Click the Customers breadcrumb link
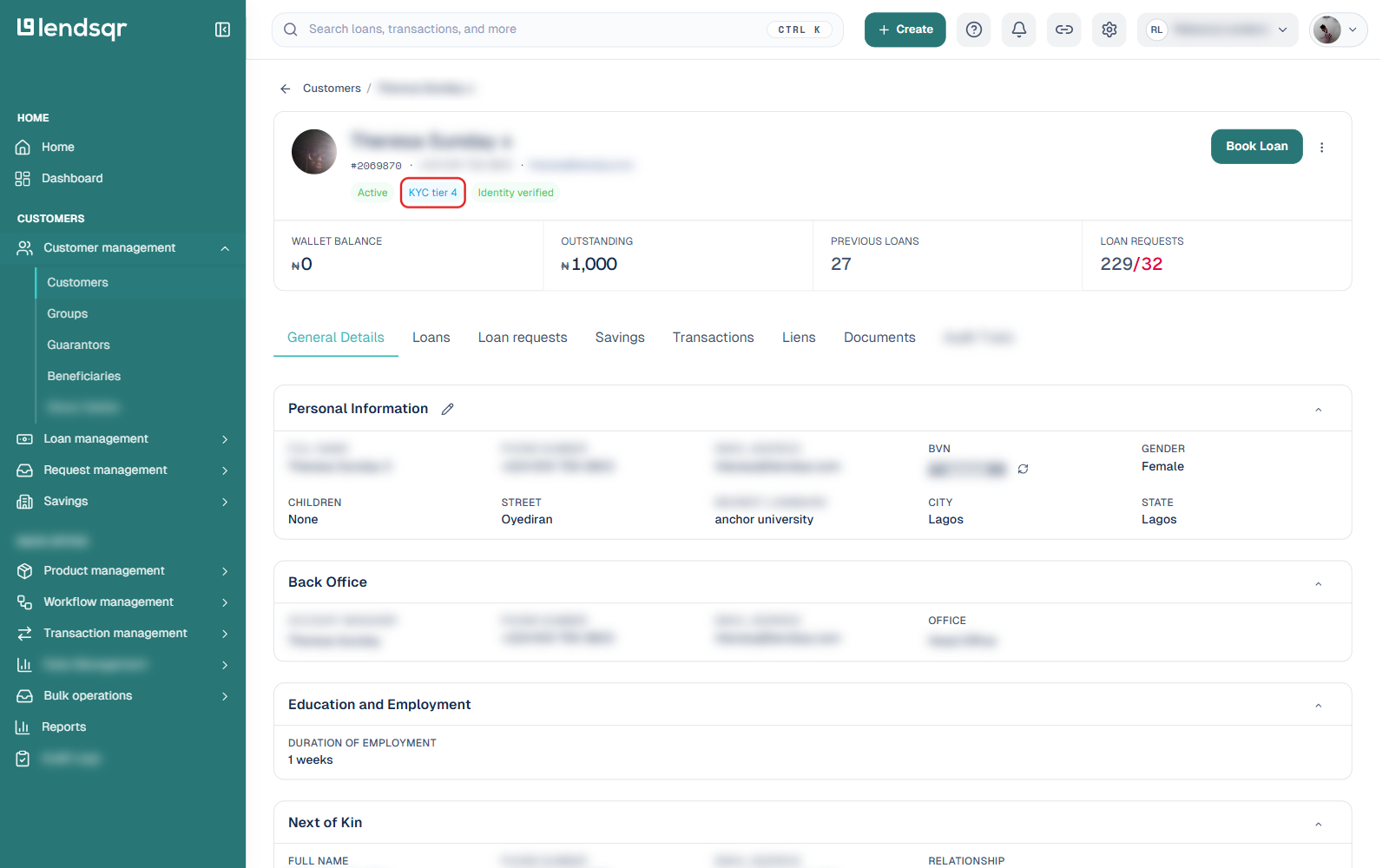1389x868 pixels. 332,89
